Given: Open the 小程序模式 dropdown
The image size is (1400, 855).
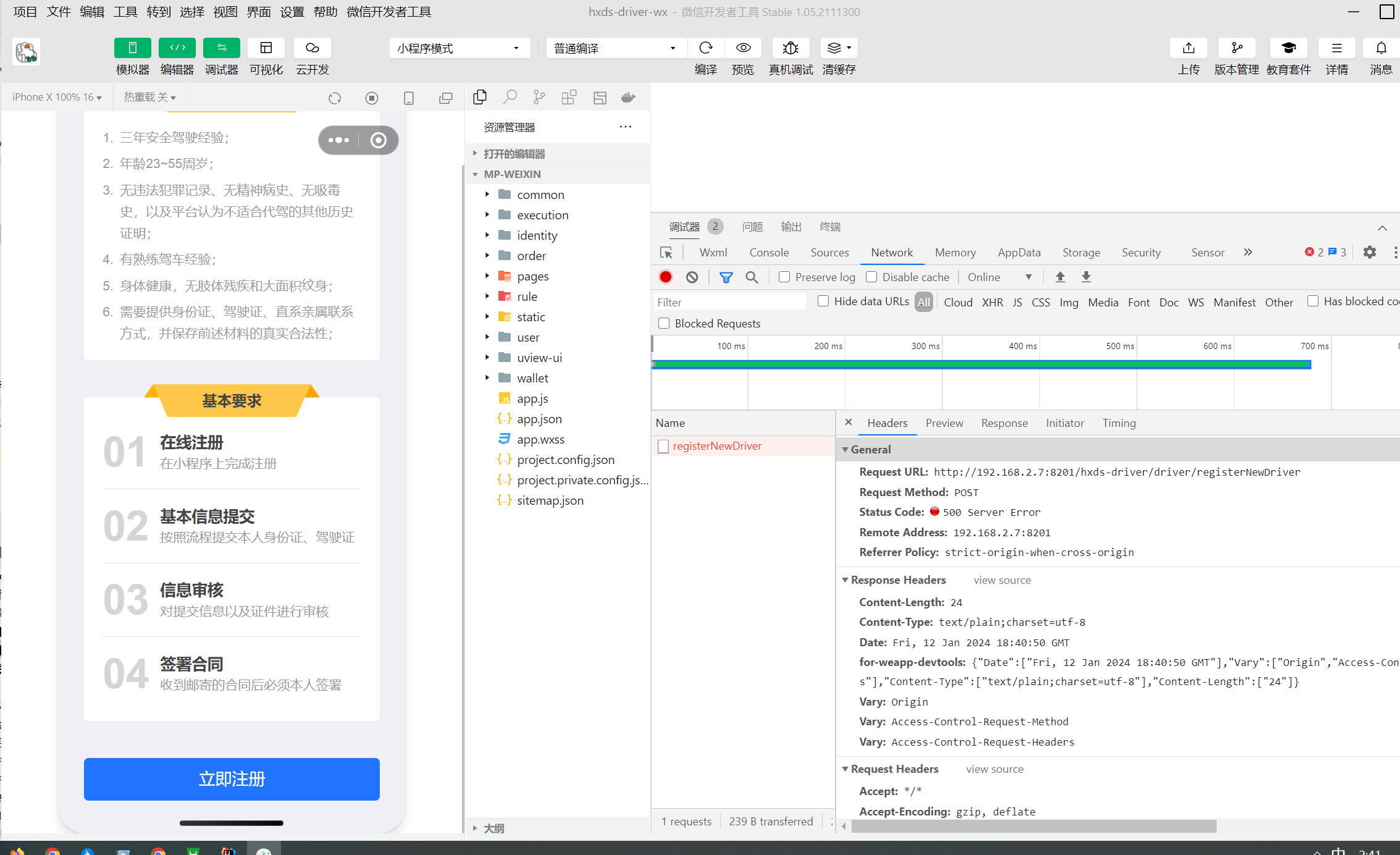Looking at the screenshot, I should tap(459, 48).
